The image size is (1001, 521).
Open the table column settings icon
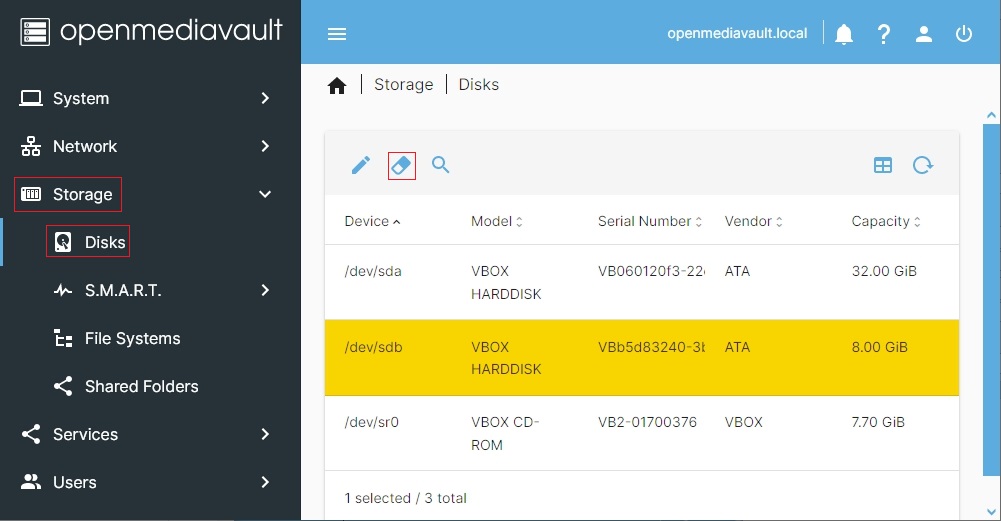point(883,165)
